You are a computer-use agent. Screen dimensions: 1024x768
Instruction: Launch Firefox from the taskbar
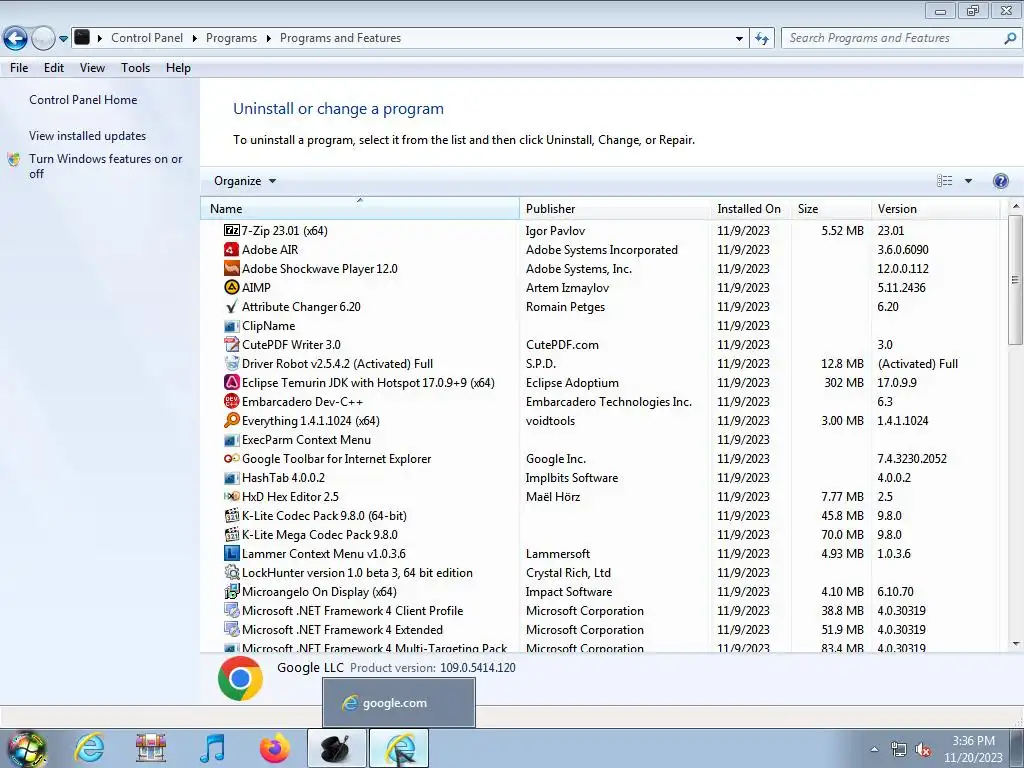pos(274,748)
